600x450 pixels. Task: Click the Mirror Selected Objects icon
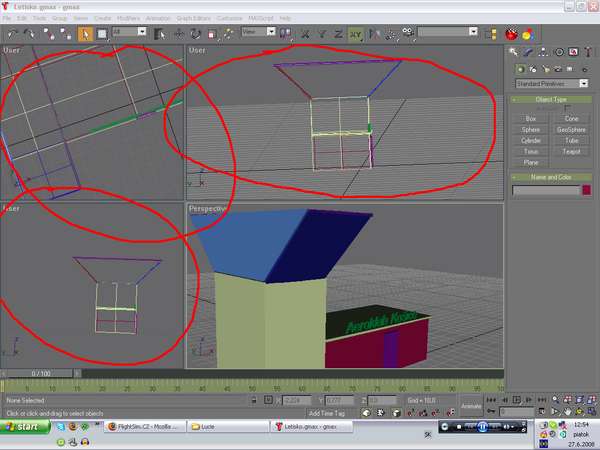(x=374, y=34)
